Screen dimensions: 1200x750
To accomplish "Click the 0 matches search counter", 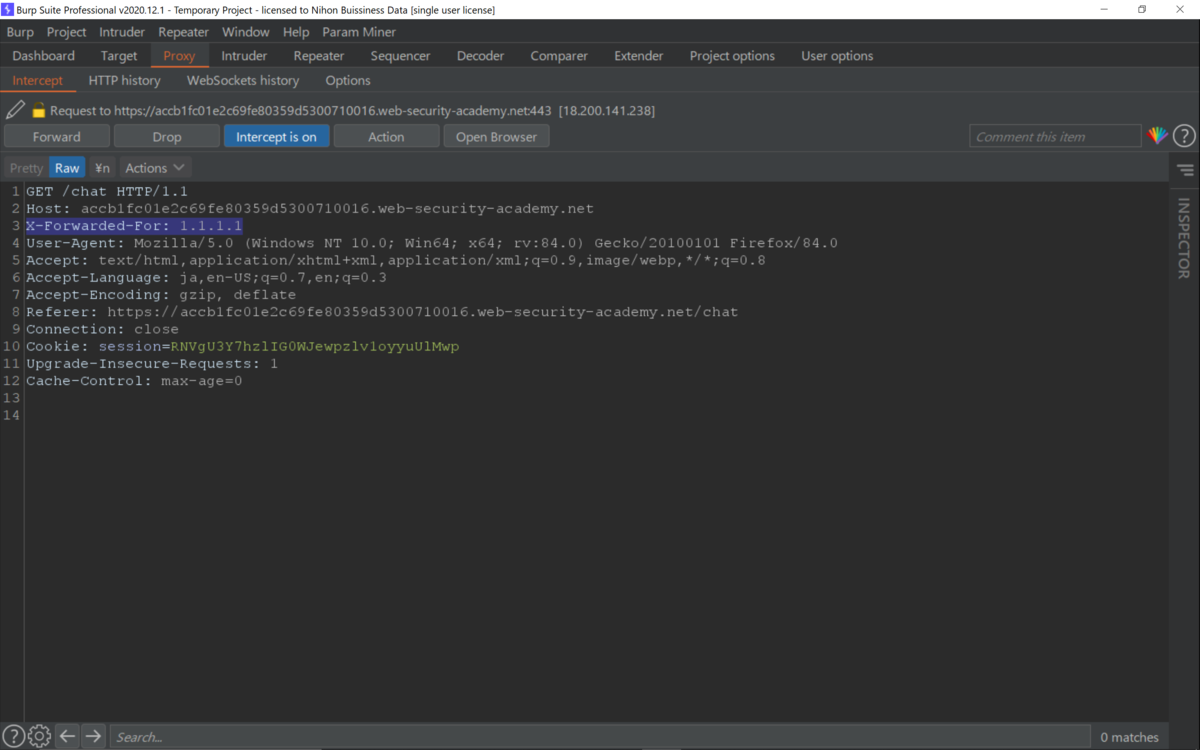I will click(1129, 737).
